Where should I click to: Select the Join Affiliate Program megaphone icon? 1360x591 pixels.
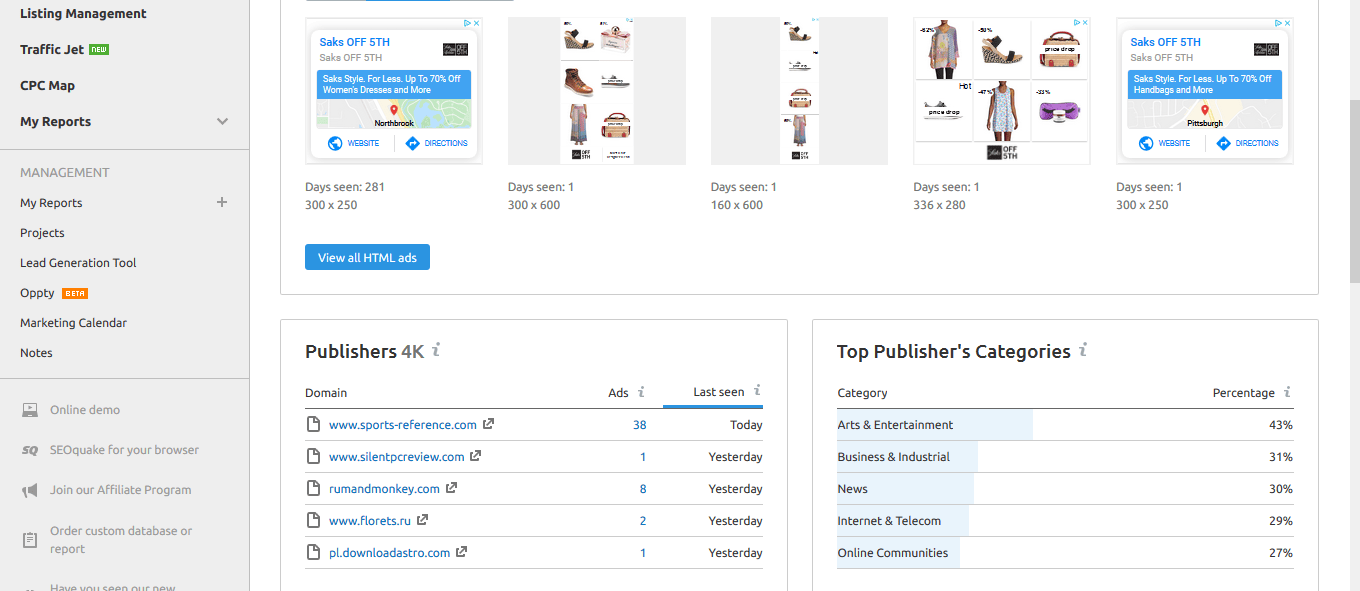click(x=29, y=489)
